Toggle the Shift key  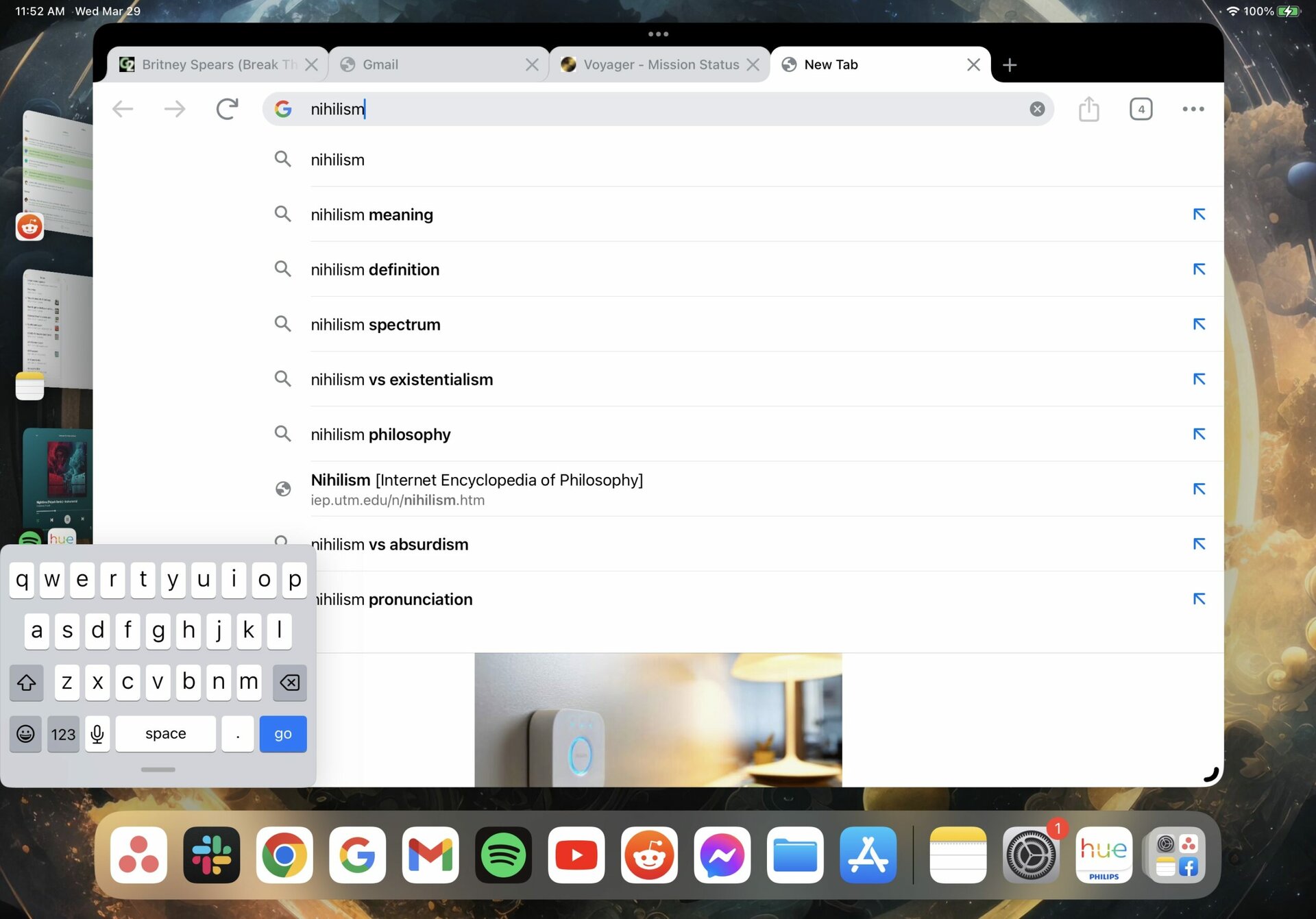coord(26,683)
